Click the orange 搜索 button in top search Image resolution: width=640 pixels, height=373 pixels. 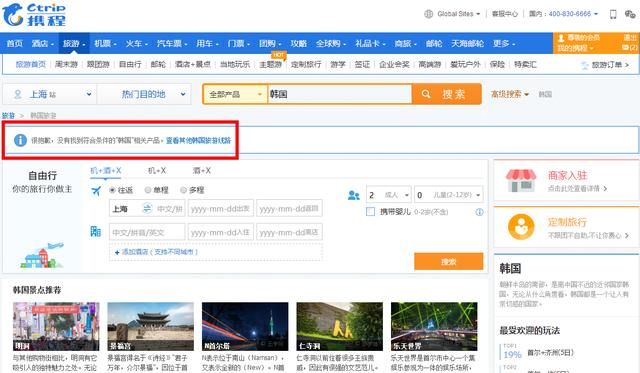click(447, 94)
